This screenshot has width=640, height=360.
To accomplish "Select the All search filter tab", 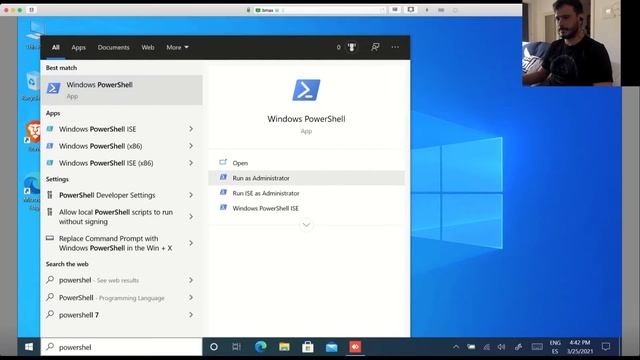I will [56, 47].
